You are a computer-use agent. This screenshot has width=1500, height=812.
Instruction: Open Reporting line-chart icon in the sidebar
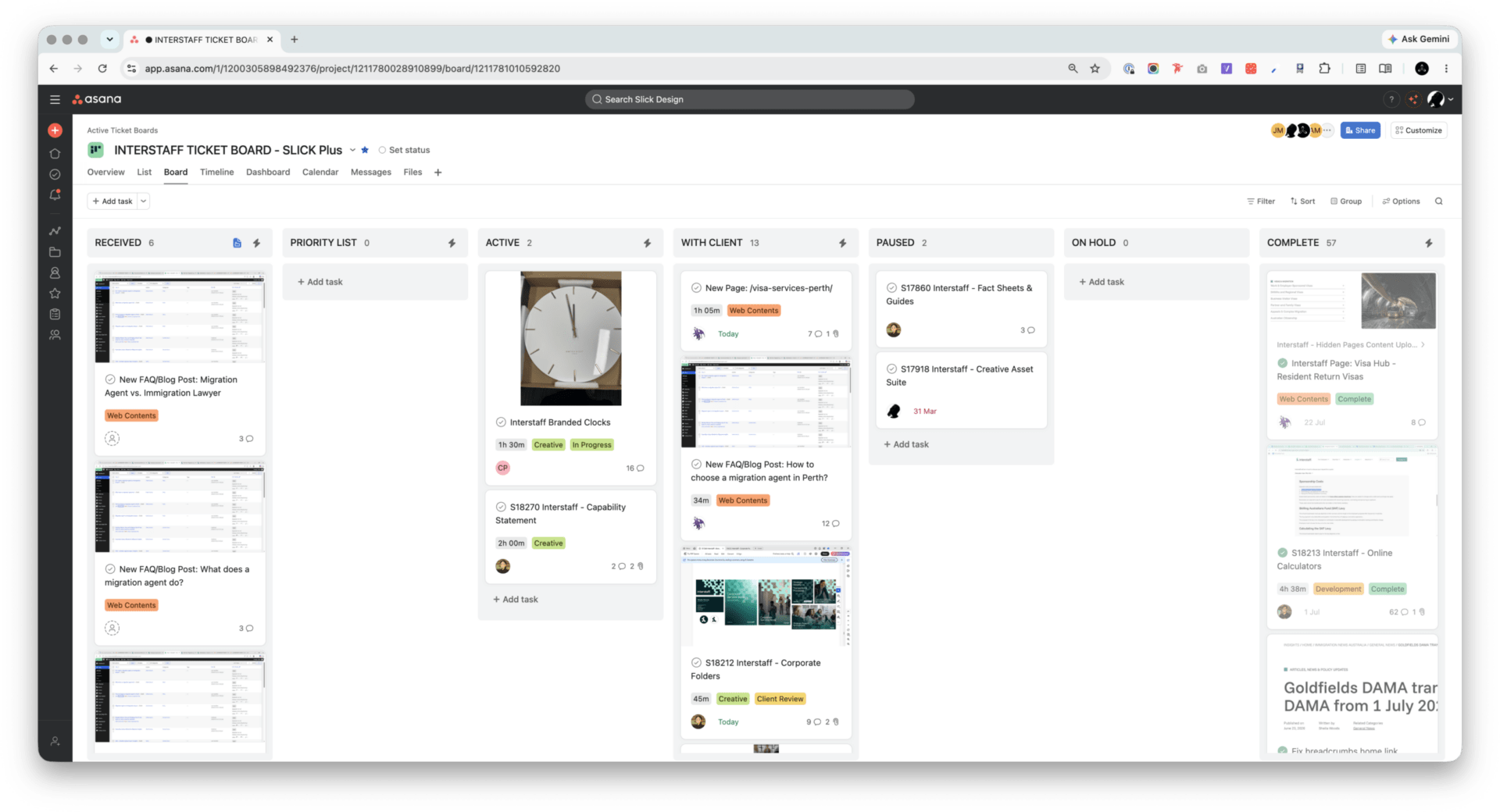55,231
